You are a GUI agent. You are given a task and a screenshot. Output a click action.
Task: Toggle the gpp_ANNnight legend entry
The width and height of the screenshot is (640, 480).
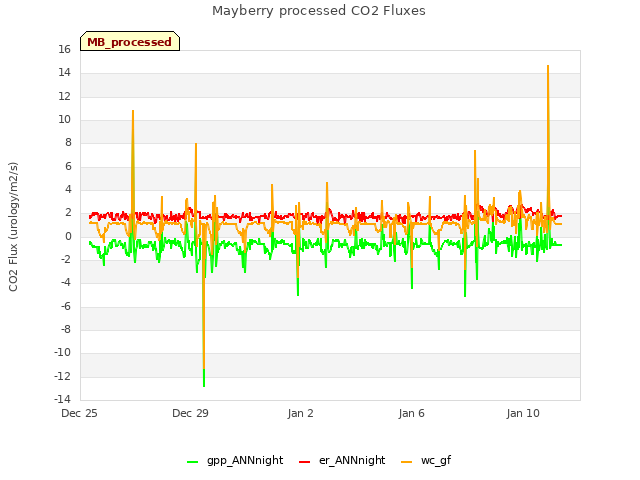235,460
